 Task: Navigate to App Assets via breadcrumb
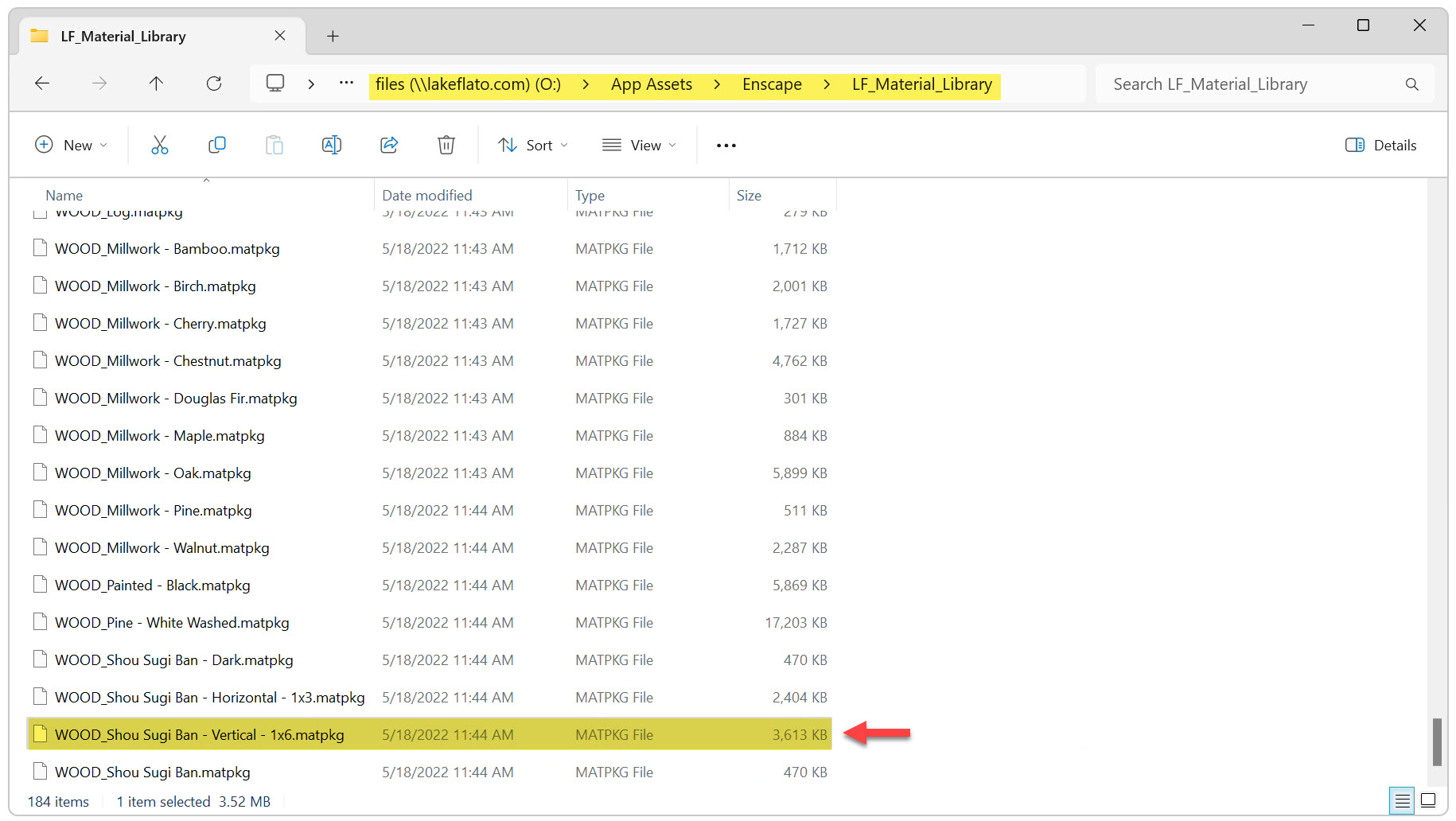click(651, 84)
